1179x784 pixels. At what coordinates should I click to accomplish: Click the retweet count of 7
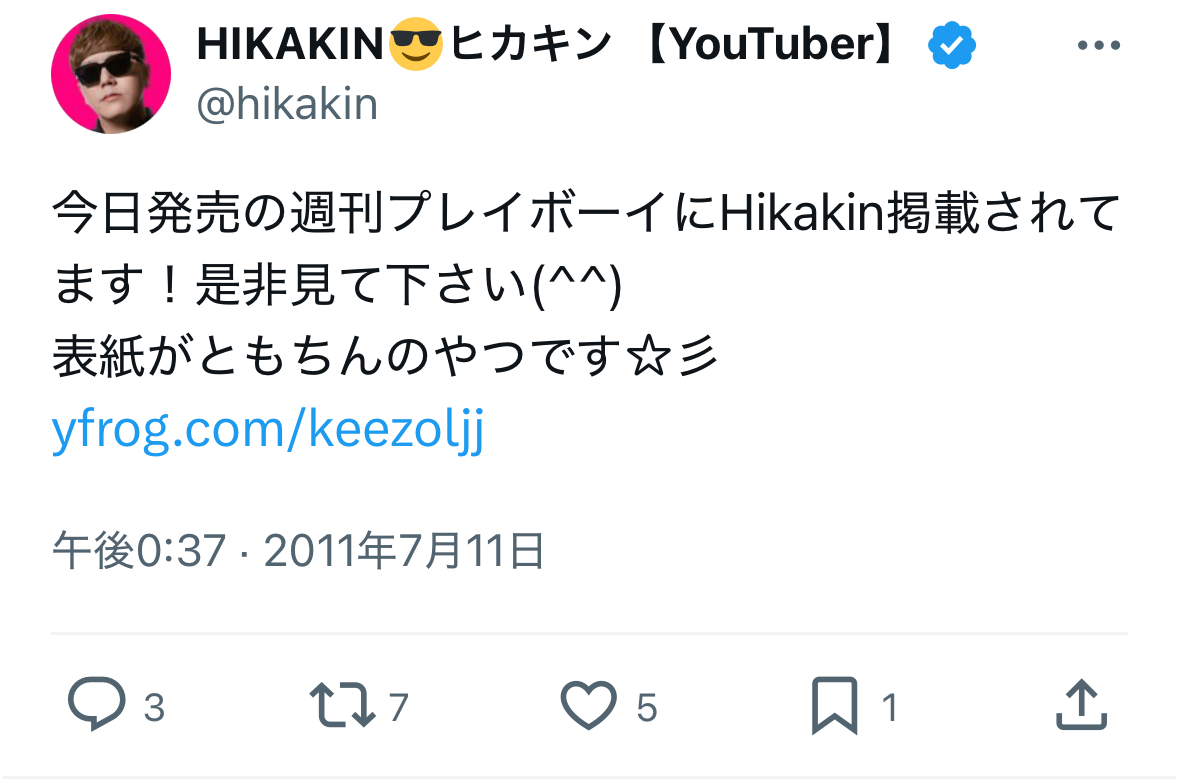[398, 709]
